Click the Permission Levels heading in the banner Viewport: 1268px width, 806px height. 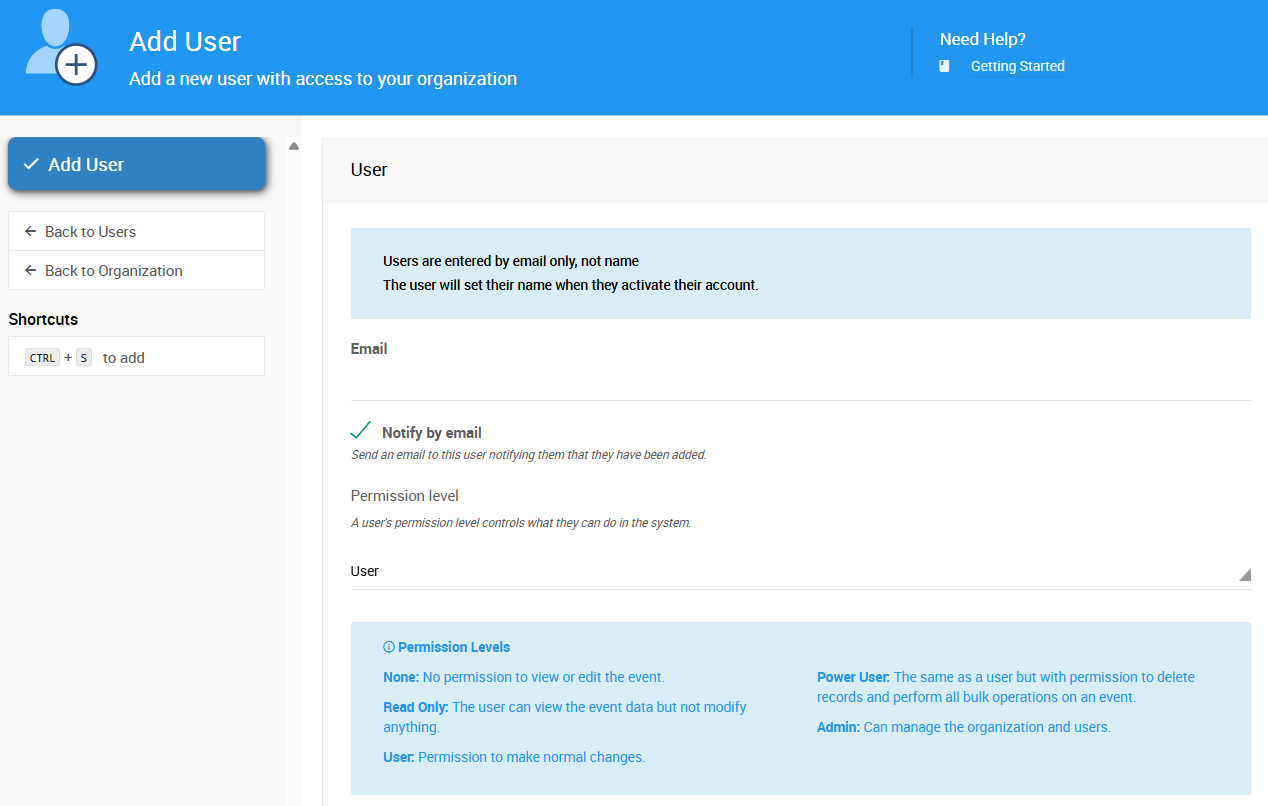[x=452, y=647]
